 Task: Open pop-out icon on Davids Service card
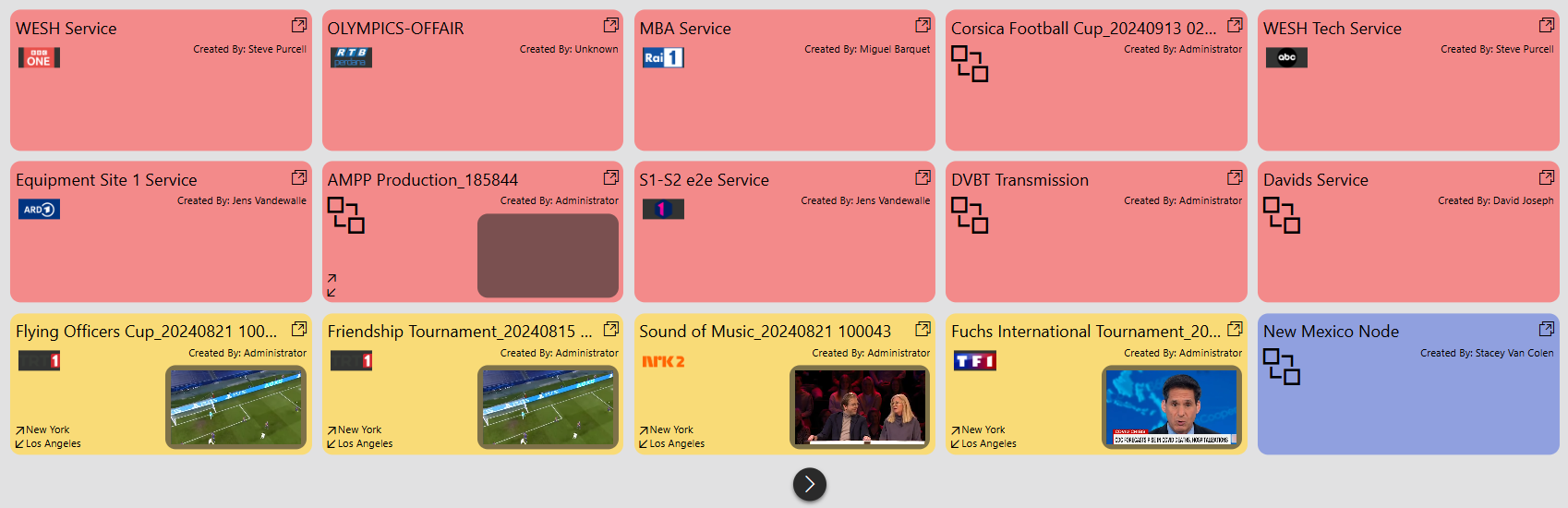(1547, 176)
